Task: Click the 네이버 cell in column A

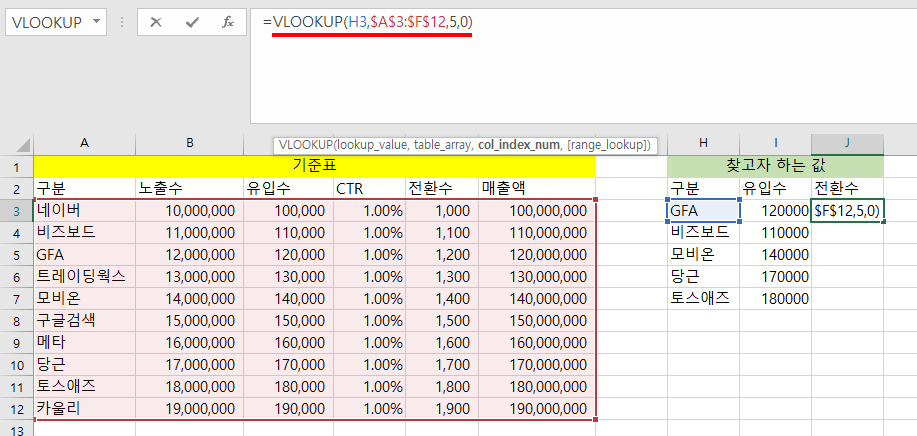Action: pyautogui.click(x=84, y=210)
